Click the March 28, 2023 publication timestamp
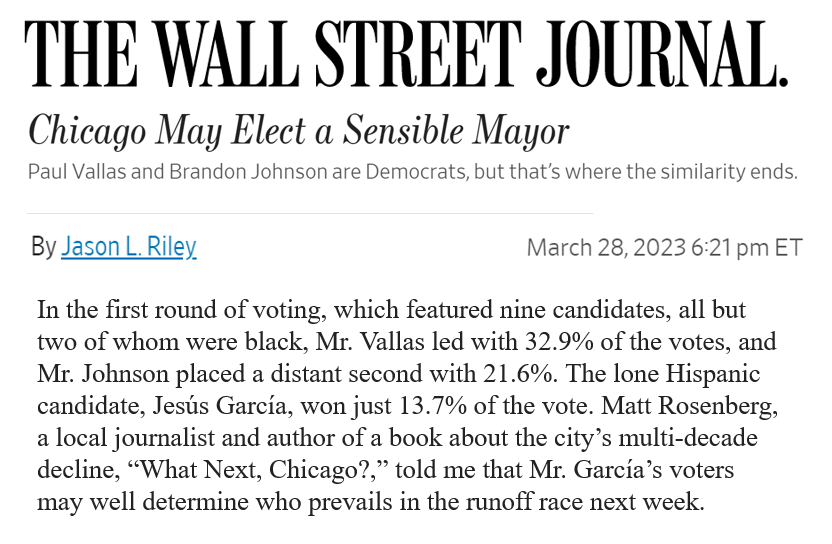Image resolution: width=832 pixels, height=544 pixels. click(x=664, y=247)
